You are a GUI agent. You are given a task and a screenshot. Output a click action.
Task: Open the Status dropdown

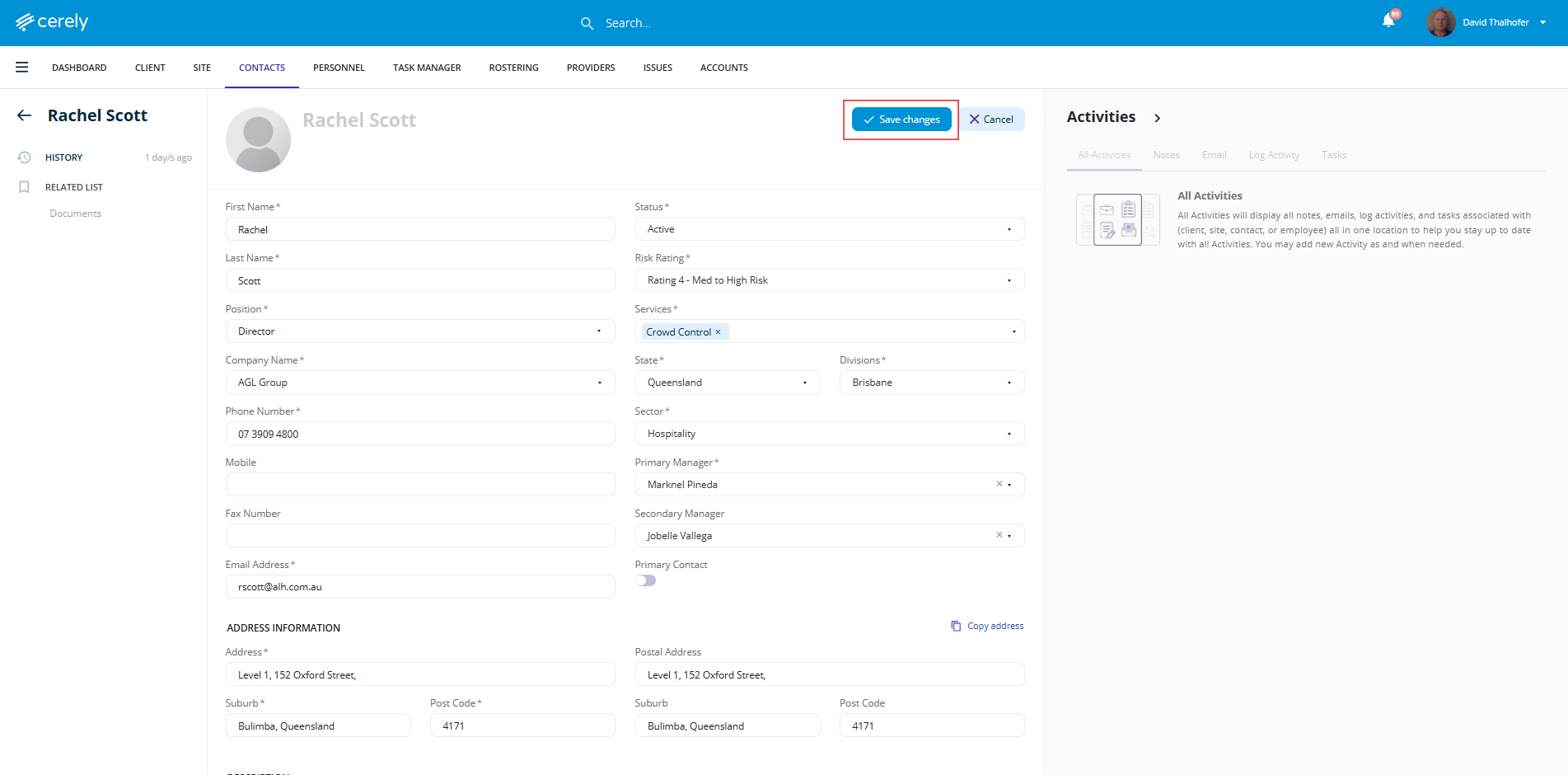point(829,229)
